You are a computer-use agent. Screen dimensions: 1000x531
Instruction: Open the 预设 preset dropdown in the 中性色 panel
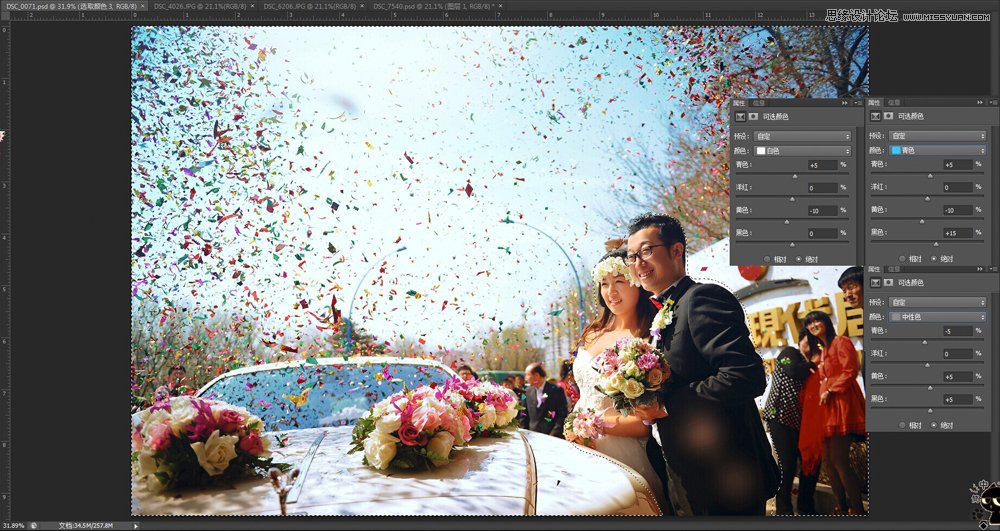(x=938, y=302)
